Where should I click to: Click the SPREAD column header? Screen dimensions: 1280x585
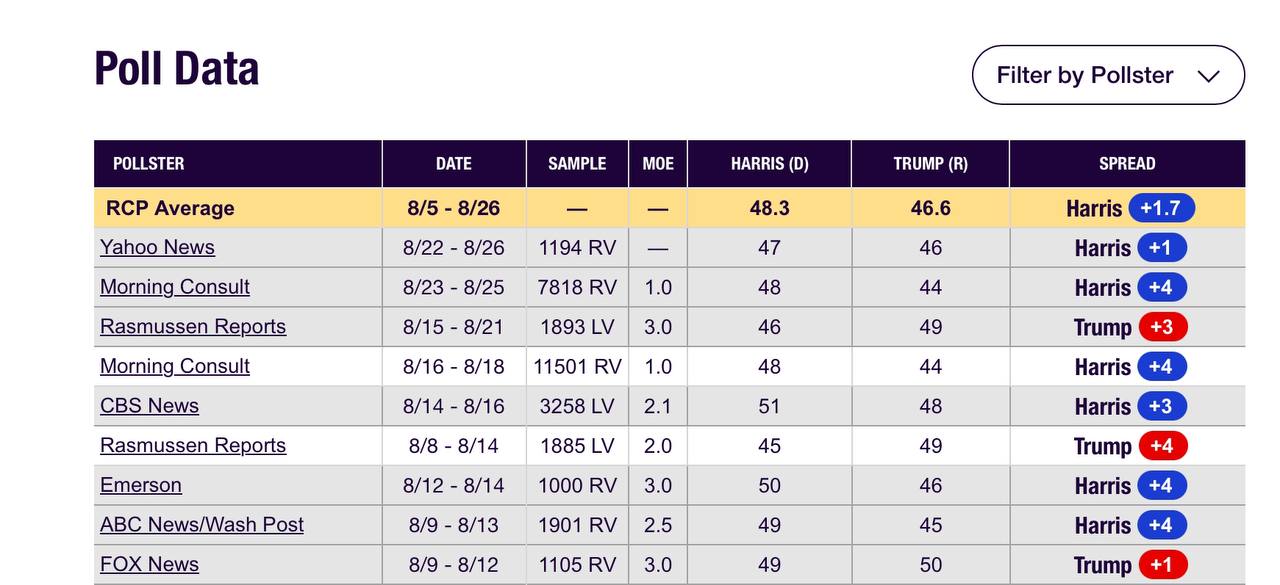click(x=1127, y=164)
